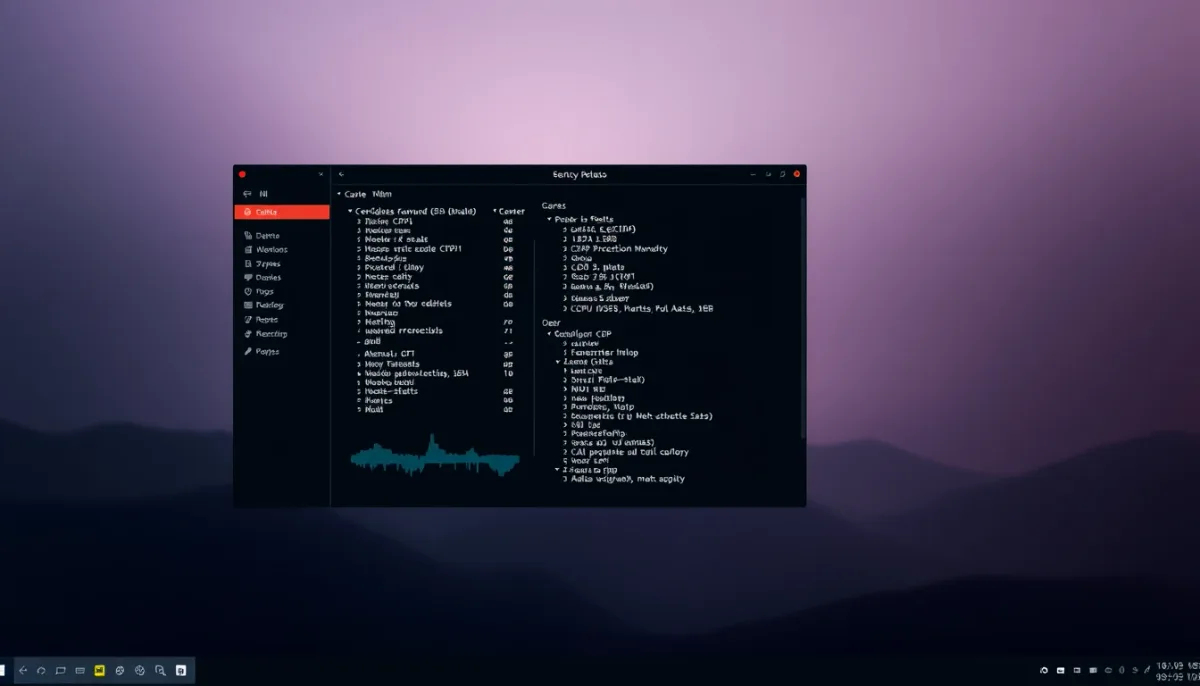Click the right panel vertical scrollbar

click(x=802, y=320)
